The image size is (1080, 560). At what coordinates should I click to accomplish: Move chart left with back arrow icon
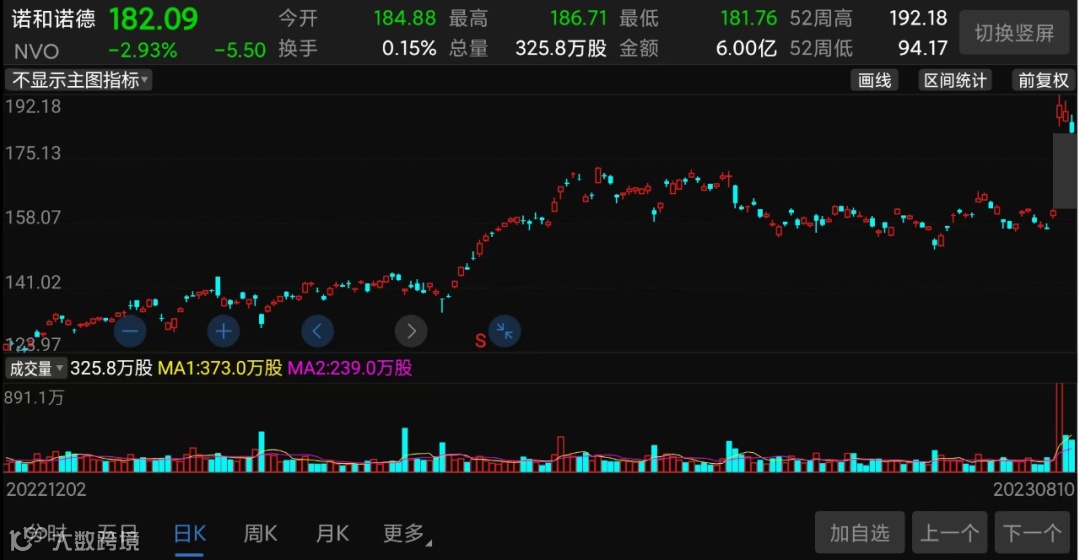(x=318, y=331)
